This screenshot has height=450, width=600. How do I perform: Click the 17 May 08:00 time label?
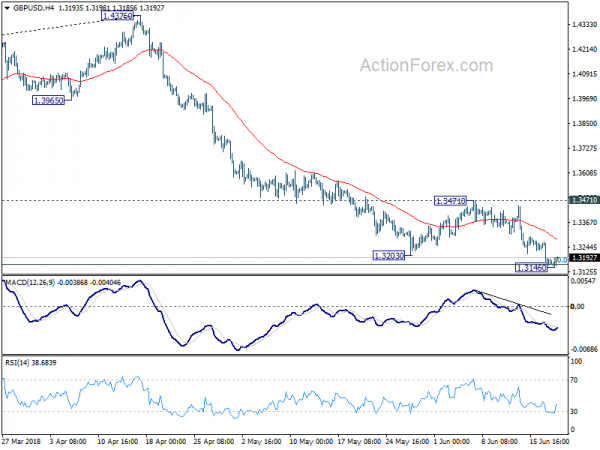[359, 441]
